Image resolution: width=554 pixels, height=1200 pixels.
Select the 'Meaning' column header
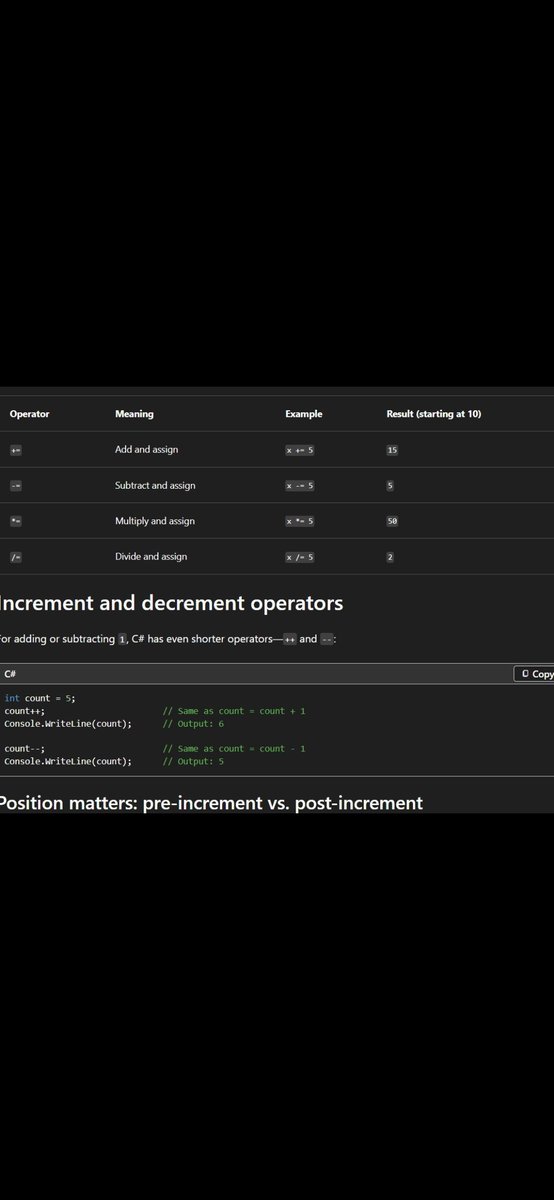[134, 414]
